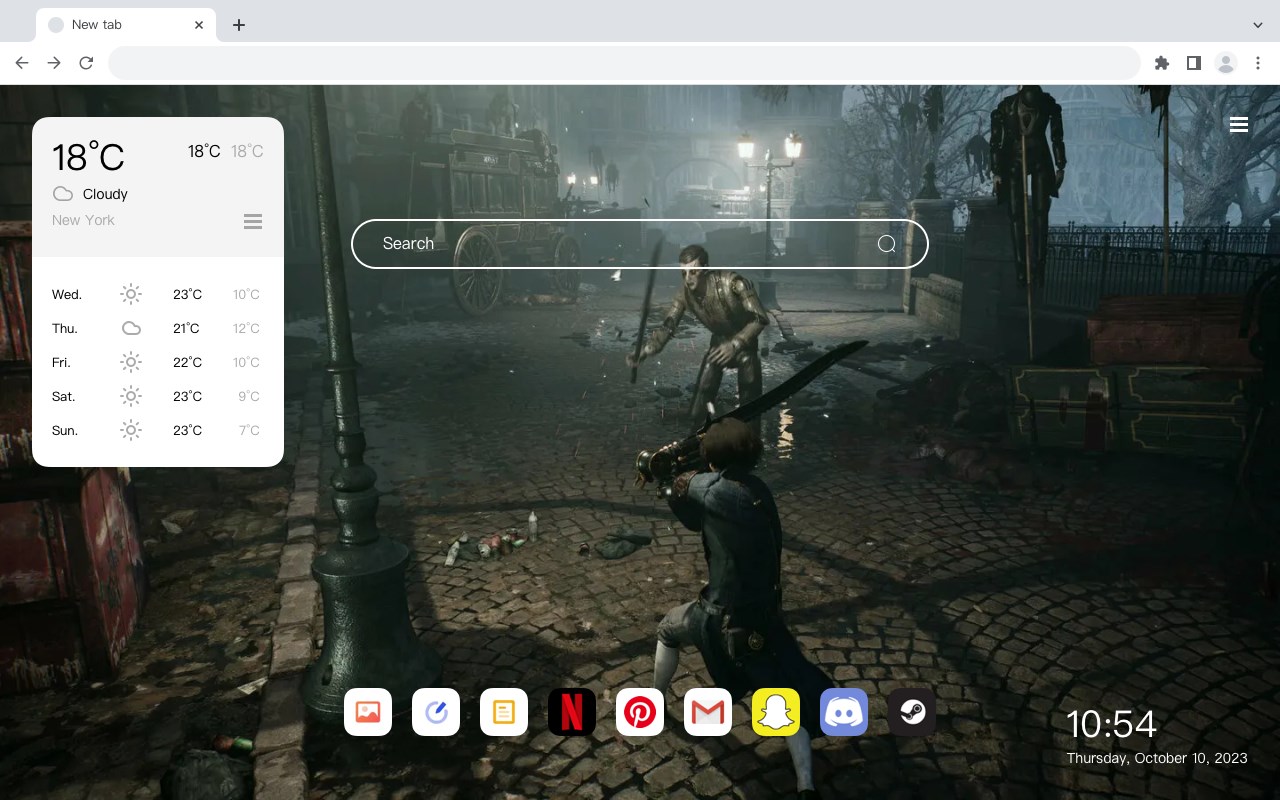Launch the Discord shortcut
This screenshot has height=800, width=1280.
[844, 712]
